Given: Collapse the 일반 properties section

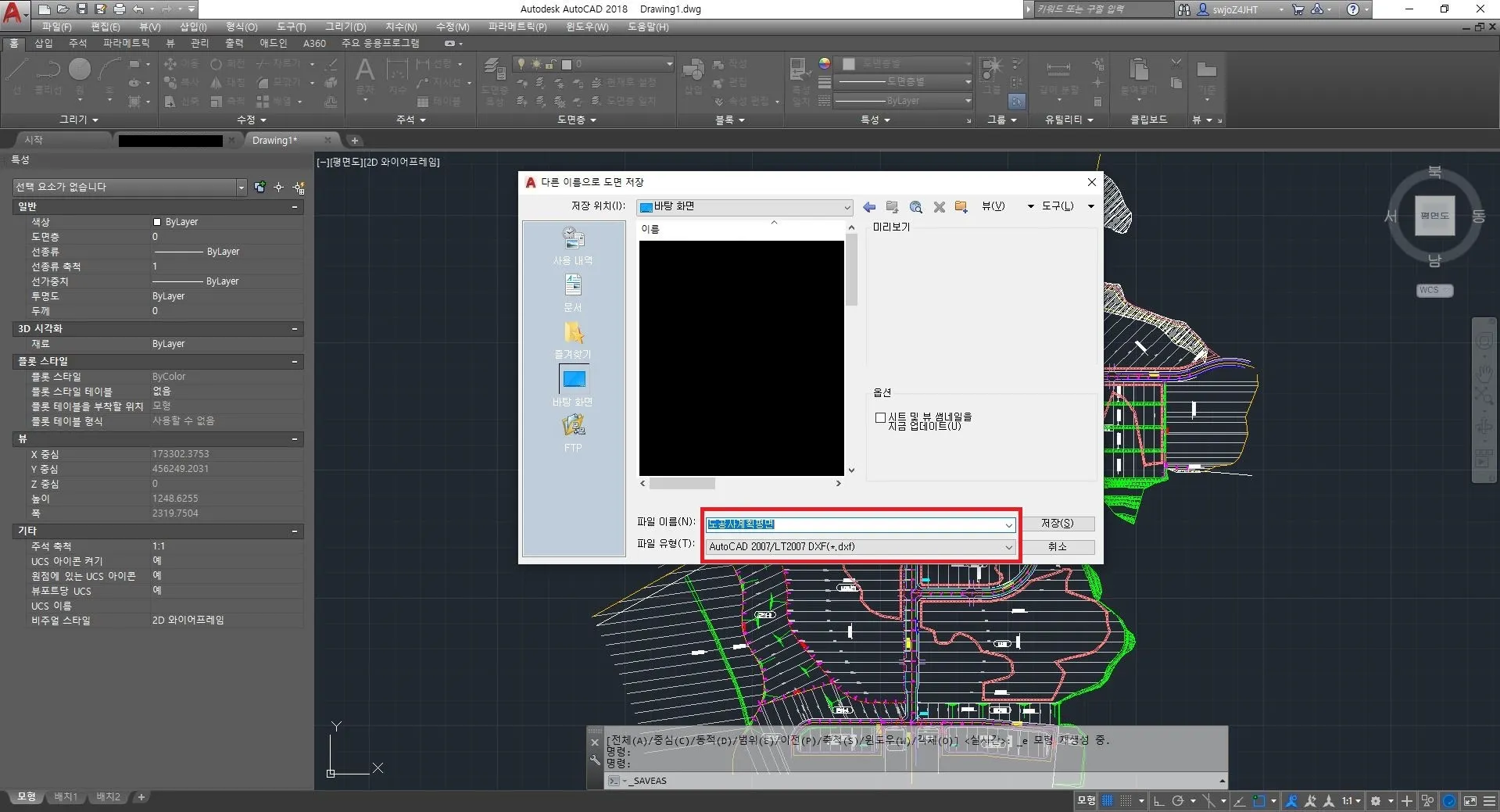Looking at the screenshot, I should click(295, 206).
